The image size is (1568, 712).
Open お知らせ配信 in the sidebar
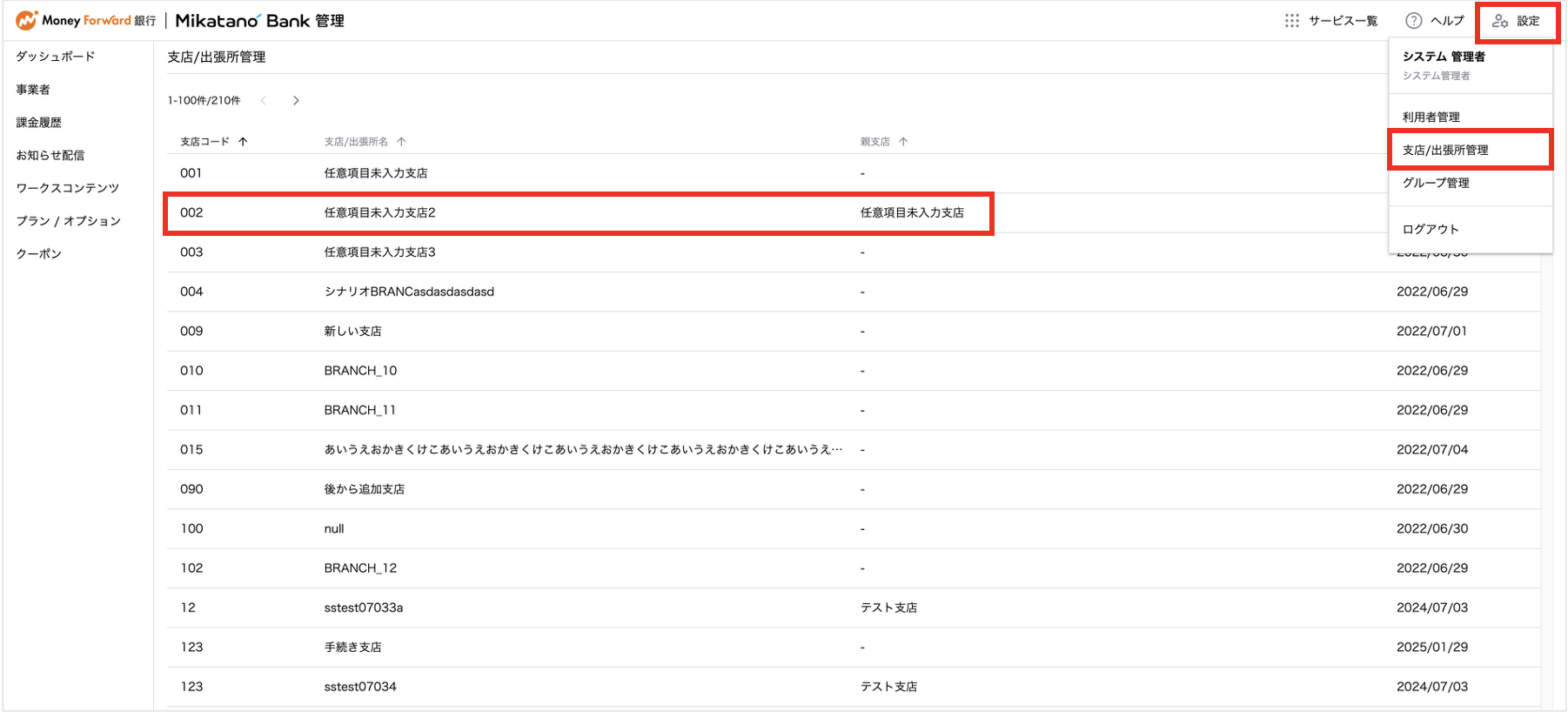50,156
